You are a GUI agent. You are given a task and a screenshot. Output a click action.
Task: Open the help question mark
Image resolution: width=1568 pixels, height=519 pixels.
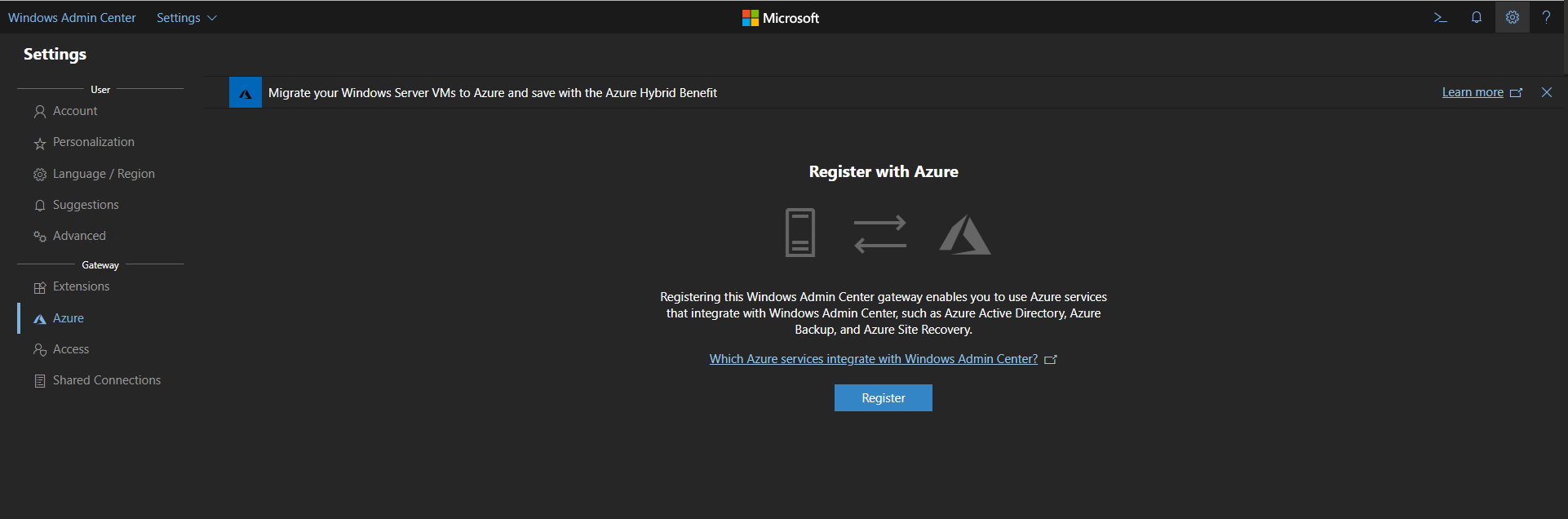point(1547,17)
